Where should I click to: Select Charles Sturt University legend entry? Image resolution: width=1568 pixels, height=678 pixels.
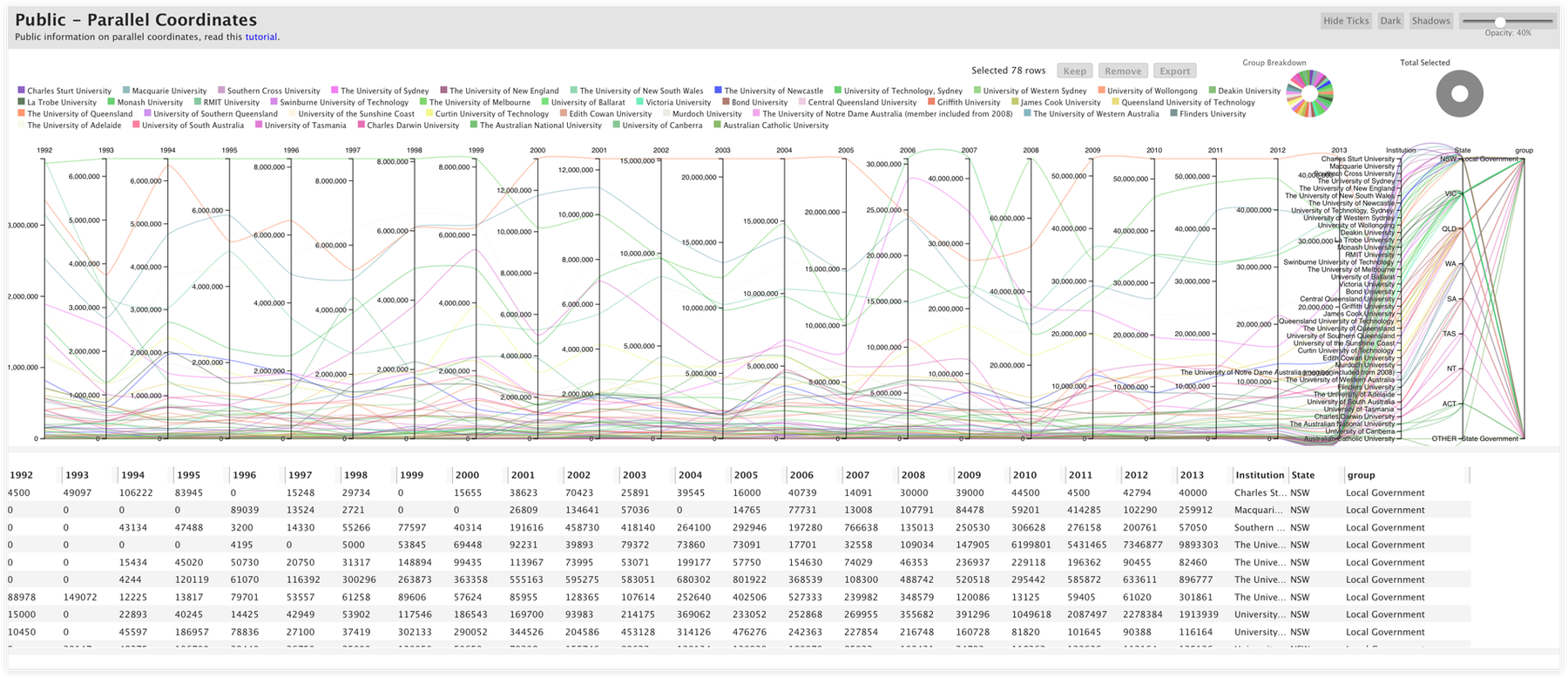pyautogui.click(x=64, y=91)
